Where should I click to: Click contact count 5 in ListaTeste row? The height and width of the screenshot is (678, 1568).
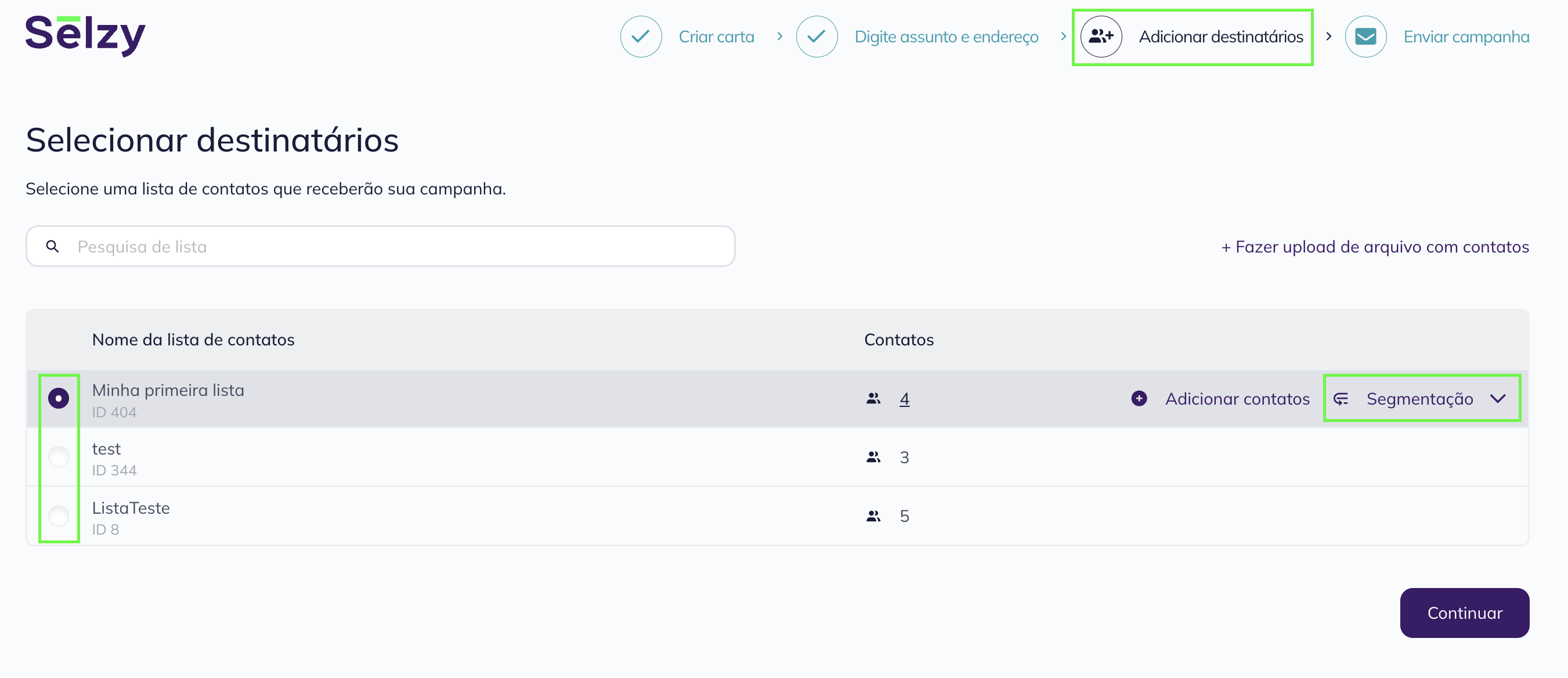coord(905,516)
